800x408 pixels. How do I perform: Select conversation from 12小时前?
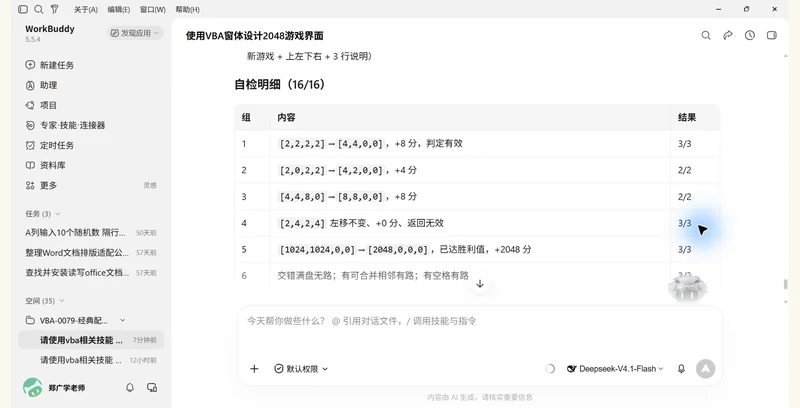91,360
